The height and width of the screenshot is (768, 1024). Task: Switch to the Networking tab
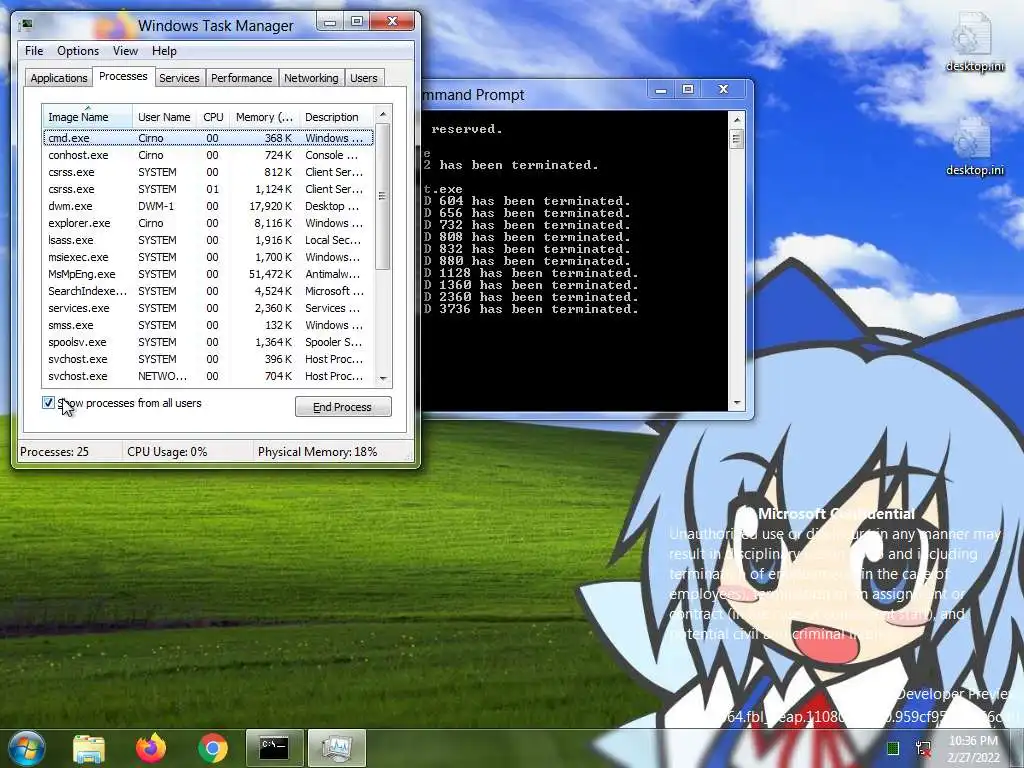point(311,78)
